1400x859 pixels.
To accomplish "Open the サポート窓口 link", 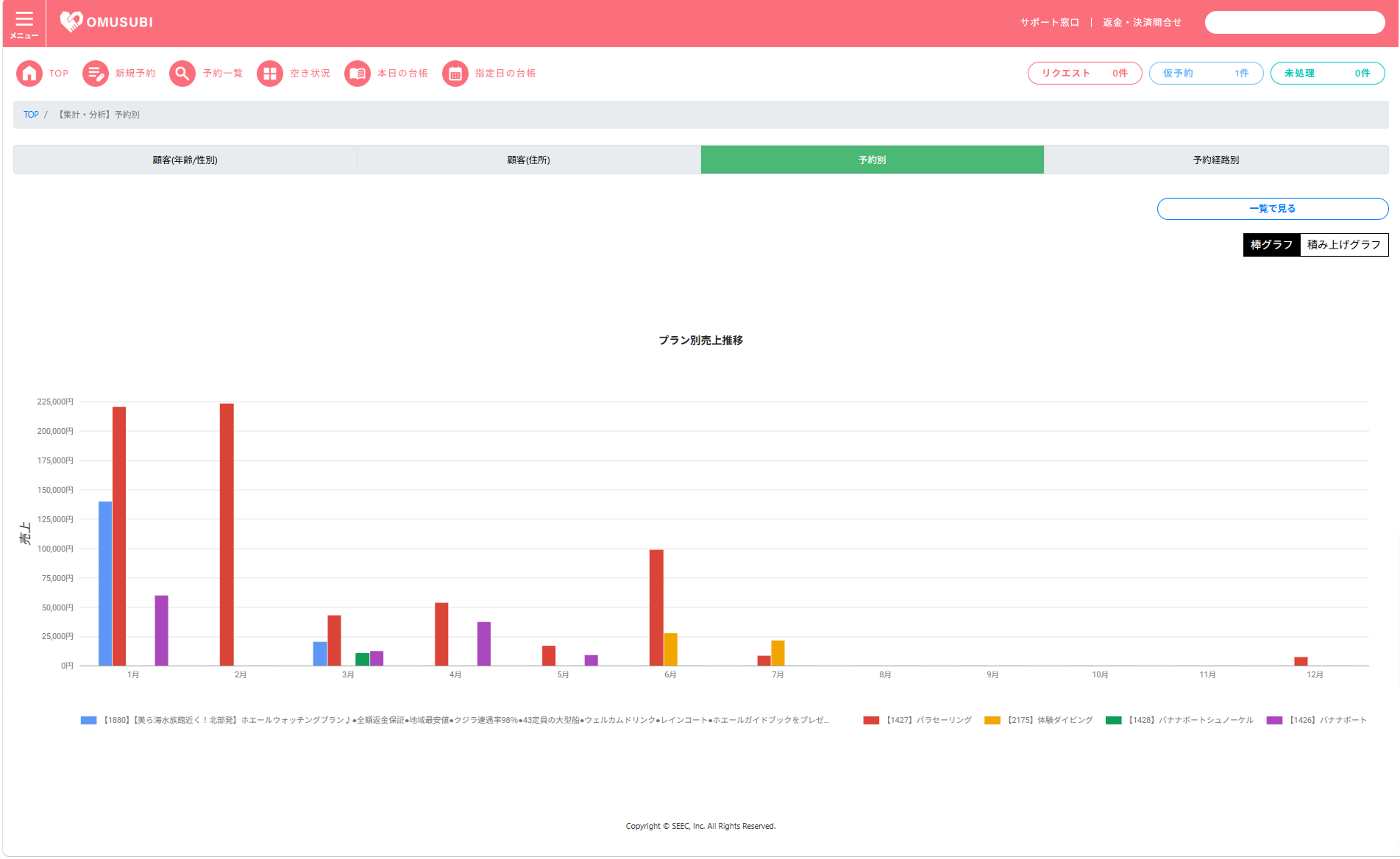I will point(1050,23).
